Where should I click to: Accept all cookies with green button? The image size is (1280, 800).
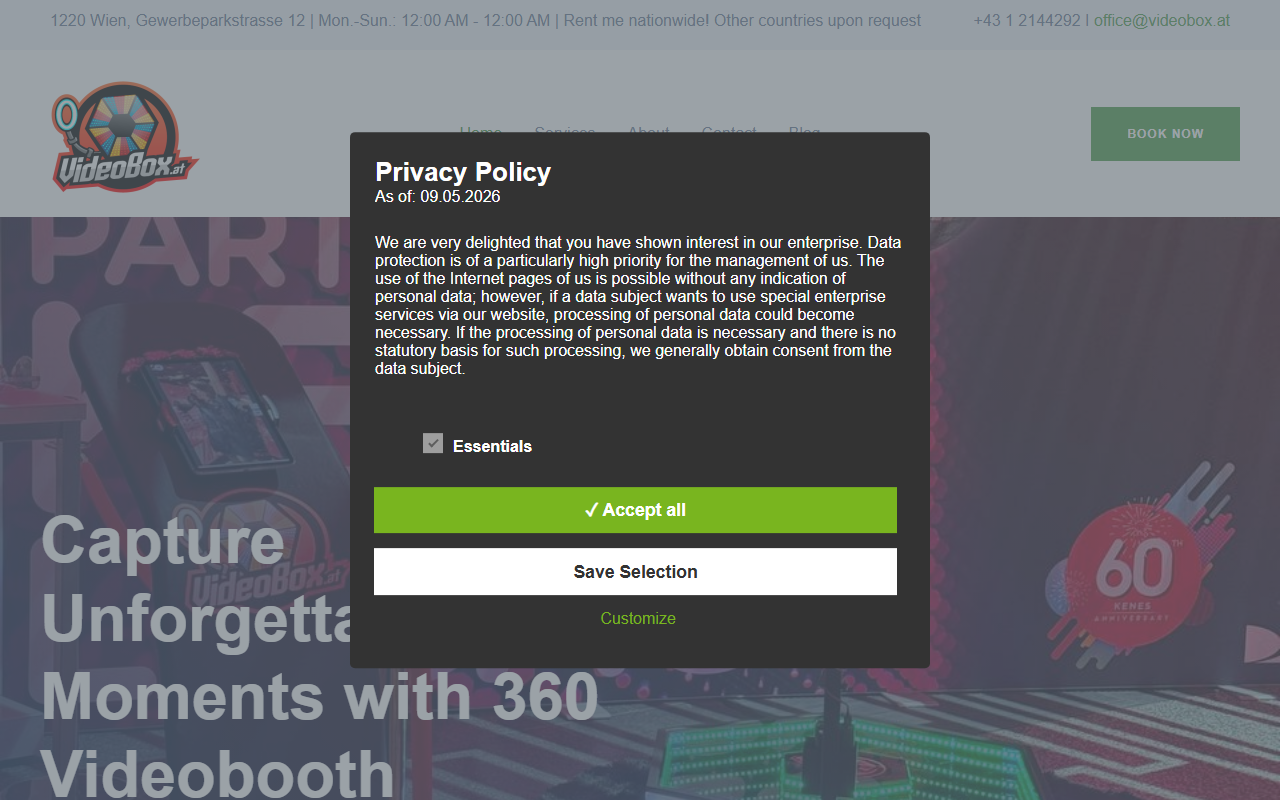tap(635, 510)
